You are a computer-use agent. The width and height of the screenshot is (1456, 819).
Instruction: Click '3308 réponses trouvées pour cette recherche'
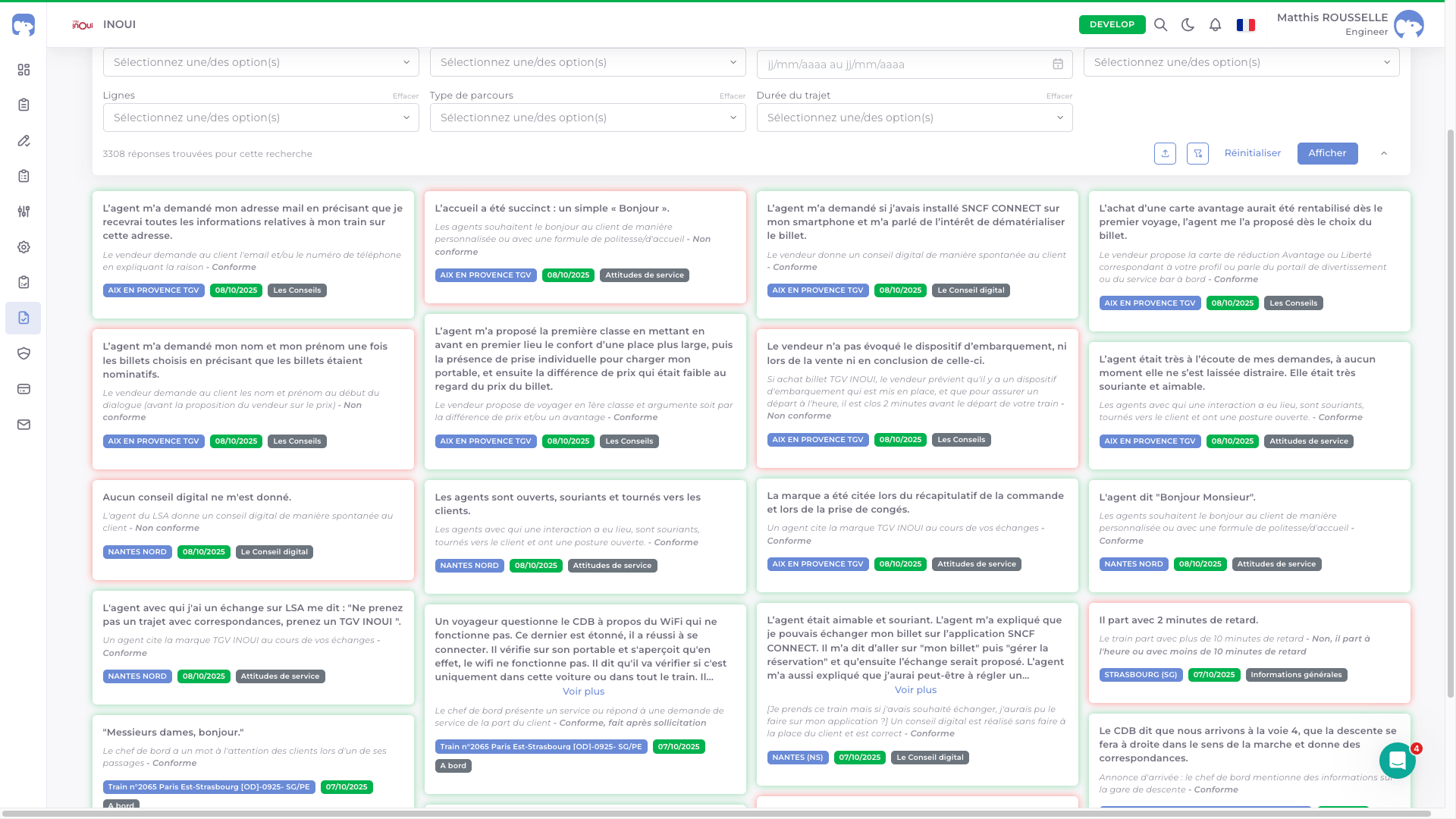(x=208, y=154)
